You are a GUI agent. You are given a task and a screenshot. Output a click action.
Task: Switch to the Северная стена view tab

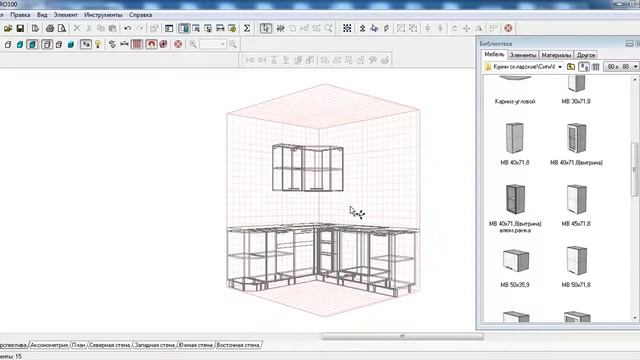point(110,345)
